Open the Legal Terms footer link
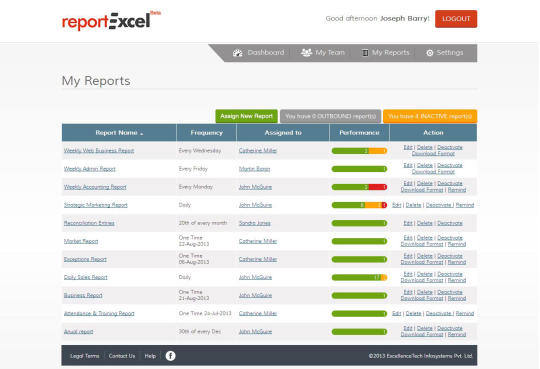The image size is (540, 369). click(x=85, y=356)
